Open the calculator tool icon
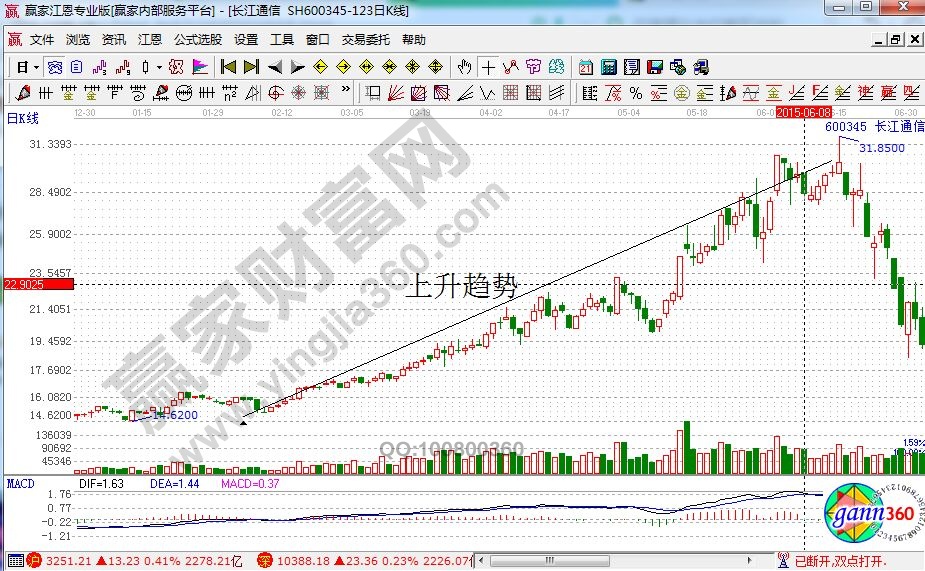 [x=608, y=67]
